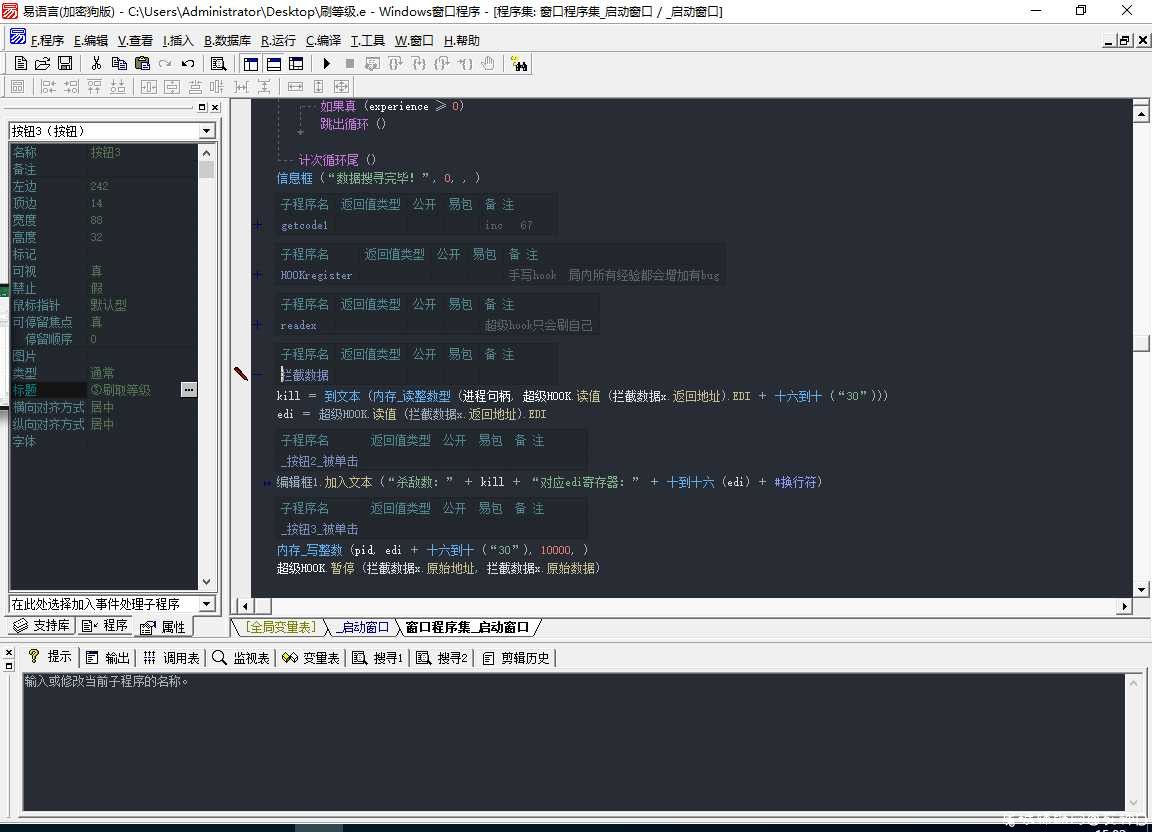Collapse the 拦截数据 subroutine block

pos(258,375)
